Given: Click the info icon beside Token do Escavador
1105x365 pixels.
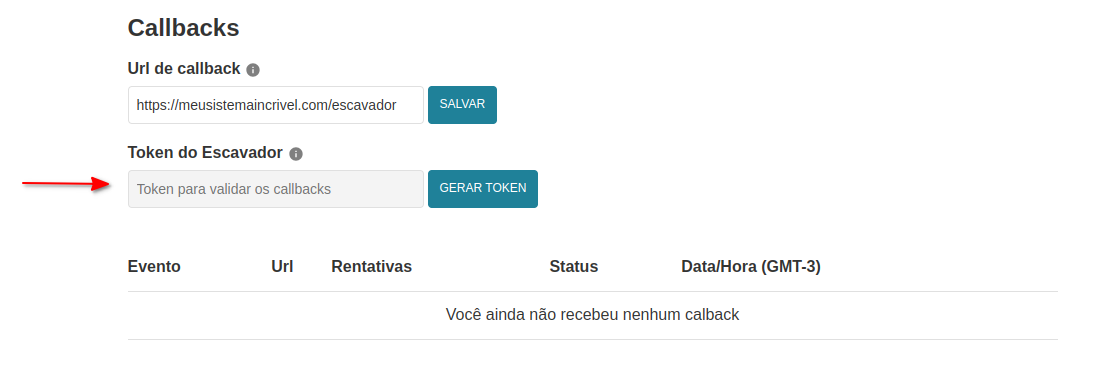Looking at the screenshot, I should (x=296, y=154).
